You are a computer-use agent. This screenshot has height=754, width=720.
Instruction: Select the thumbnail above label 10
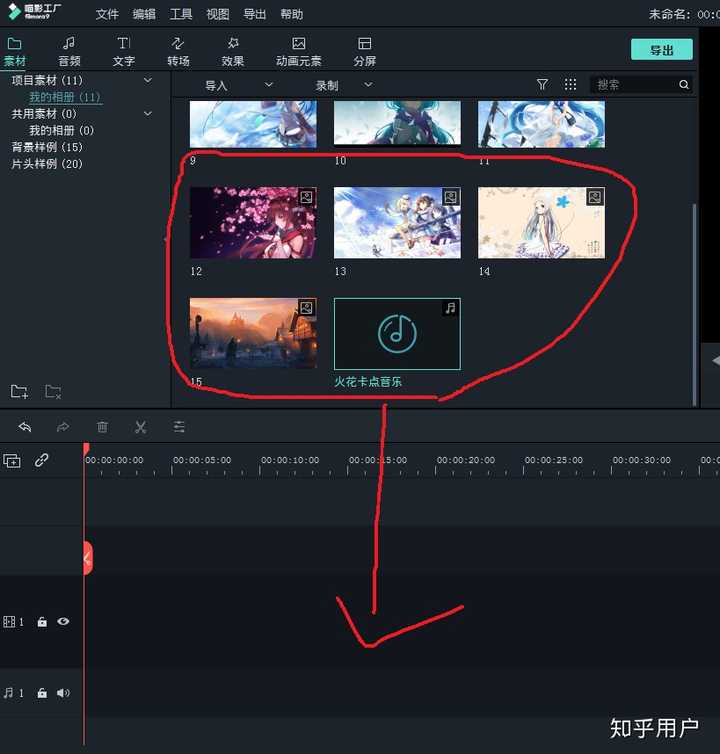[x=397, y=123]
